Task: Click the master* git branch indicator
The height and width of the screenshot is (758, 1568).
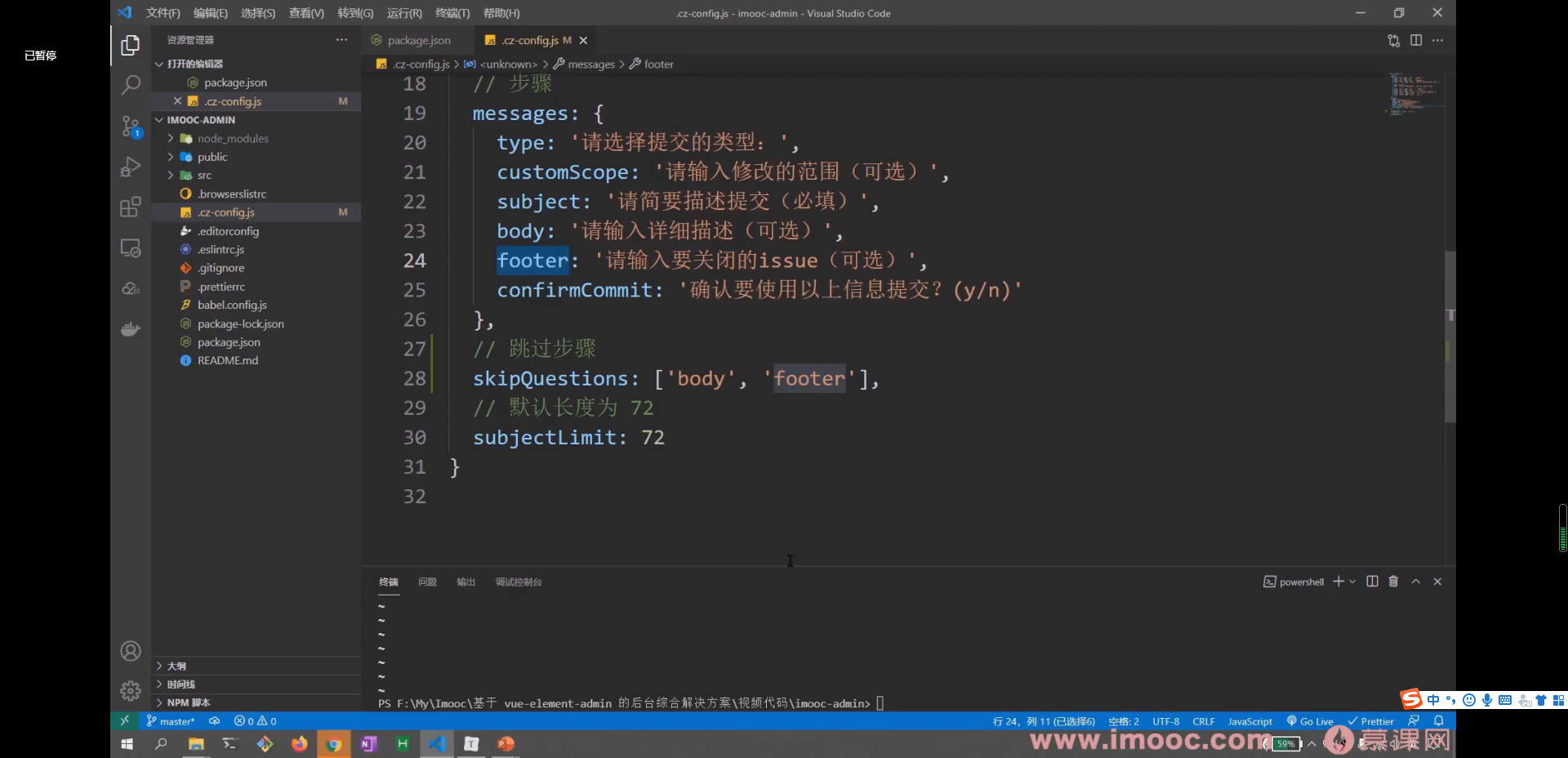Action: tap(170, 721)
